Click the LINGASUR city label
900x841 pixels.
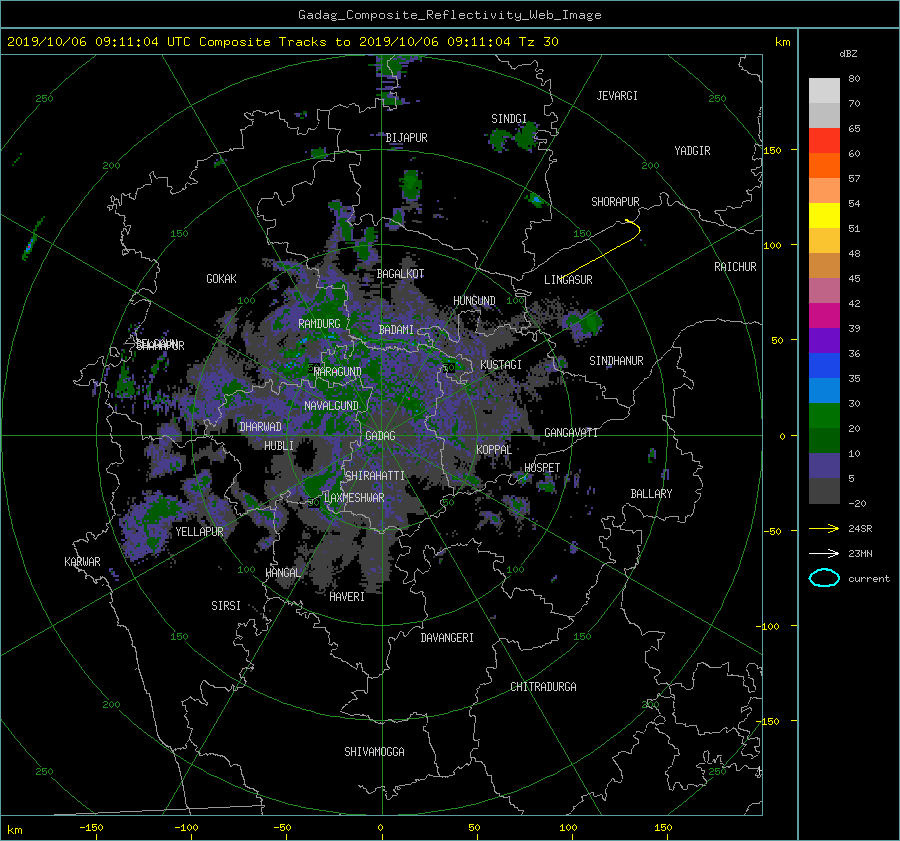coord(568,280)
